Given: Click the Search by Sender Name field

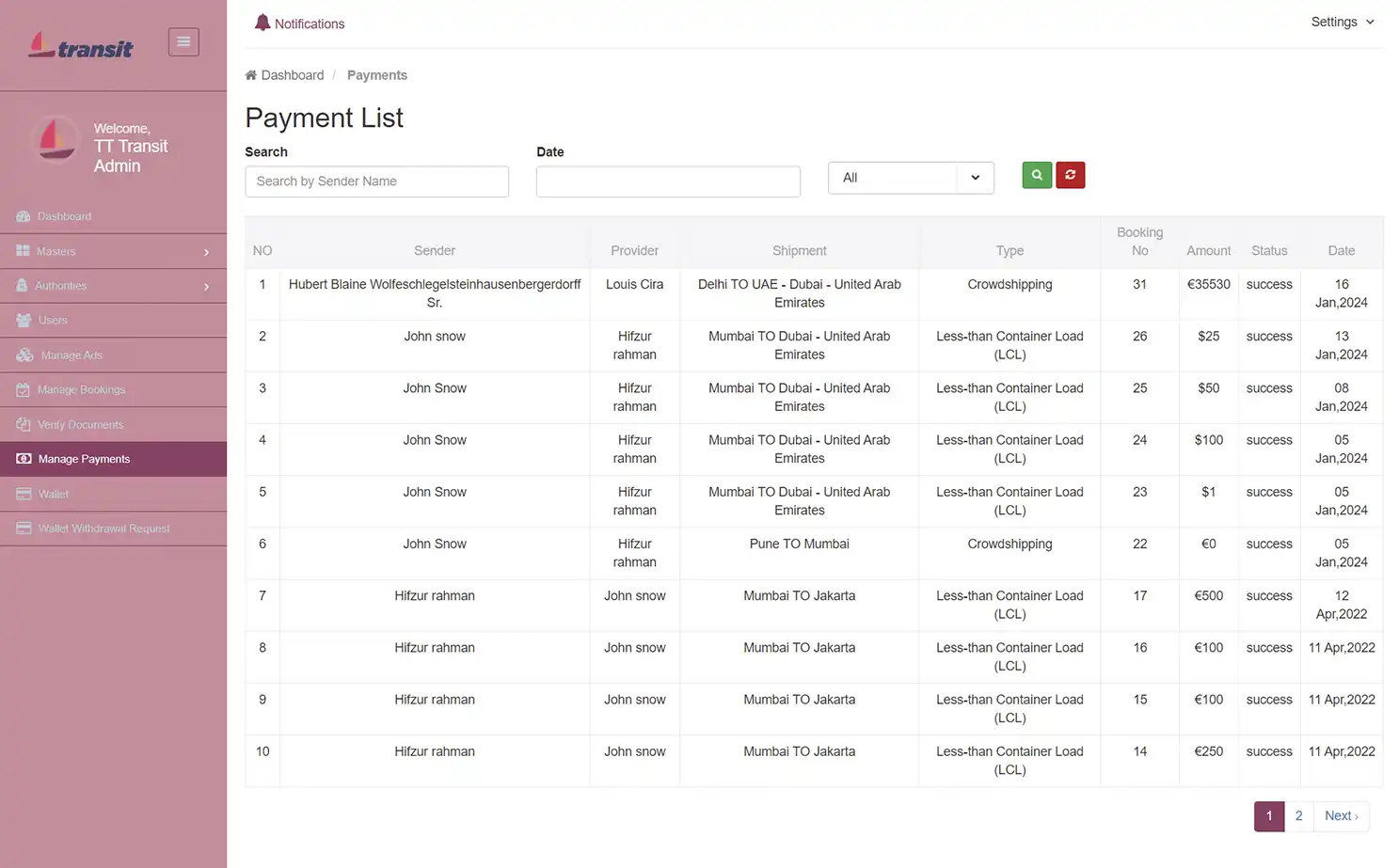Looking at the screenshot, I should (376, 181).
